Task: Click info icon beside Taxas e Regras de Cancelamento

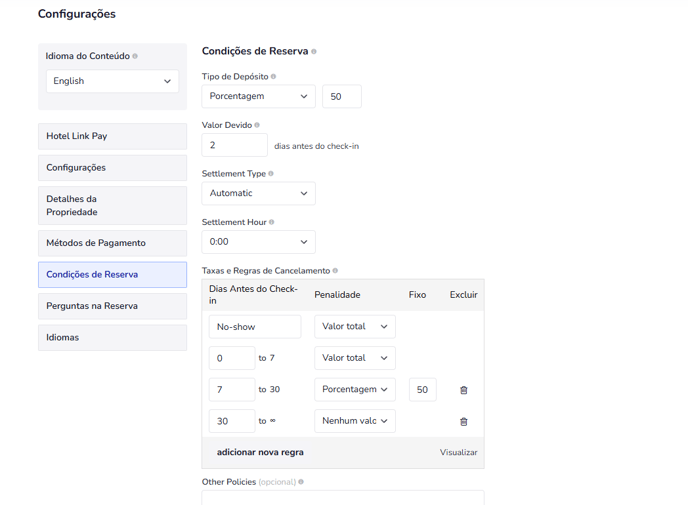Action: (335, 271)
